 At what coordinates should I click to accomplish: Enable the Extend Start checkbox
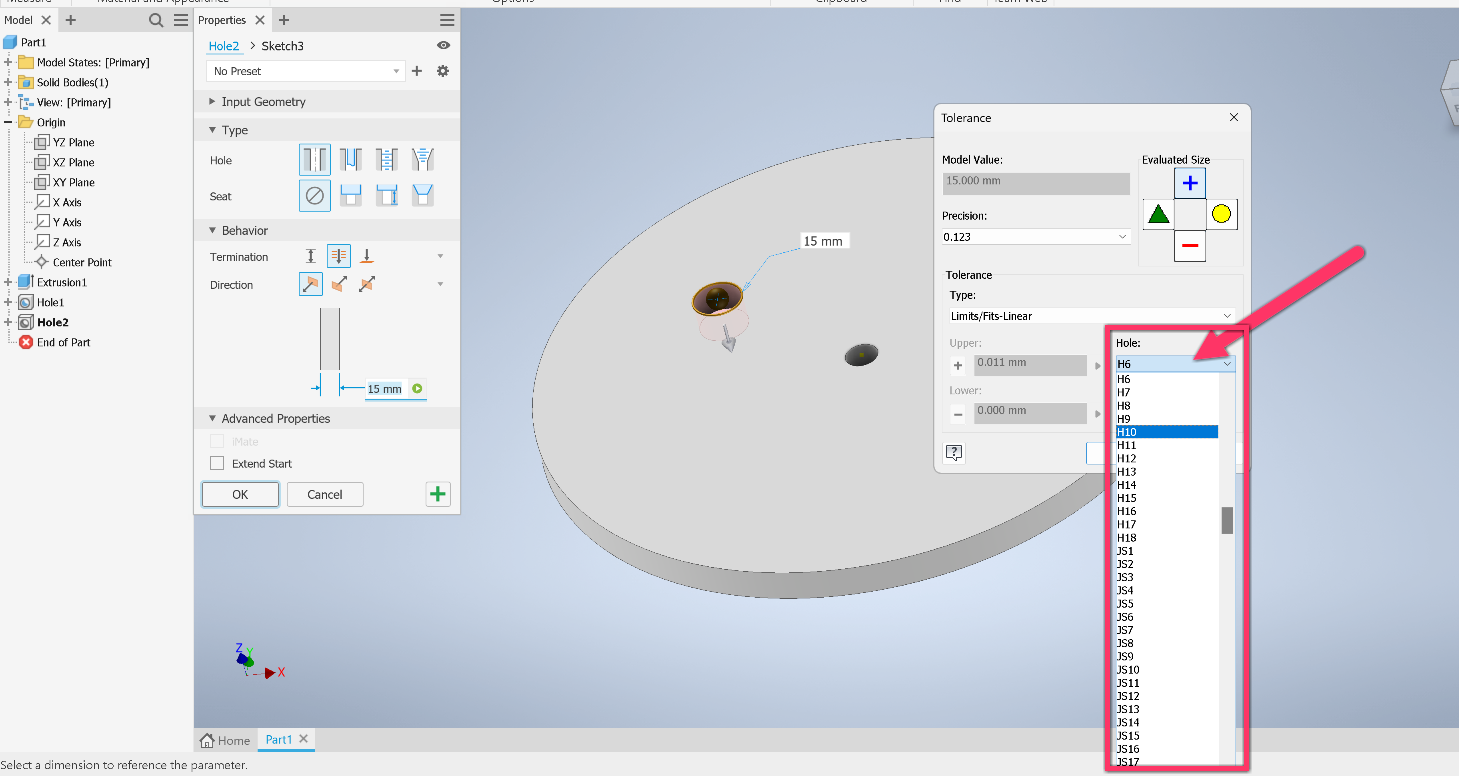pos(217,464)
